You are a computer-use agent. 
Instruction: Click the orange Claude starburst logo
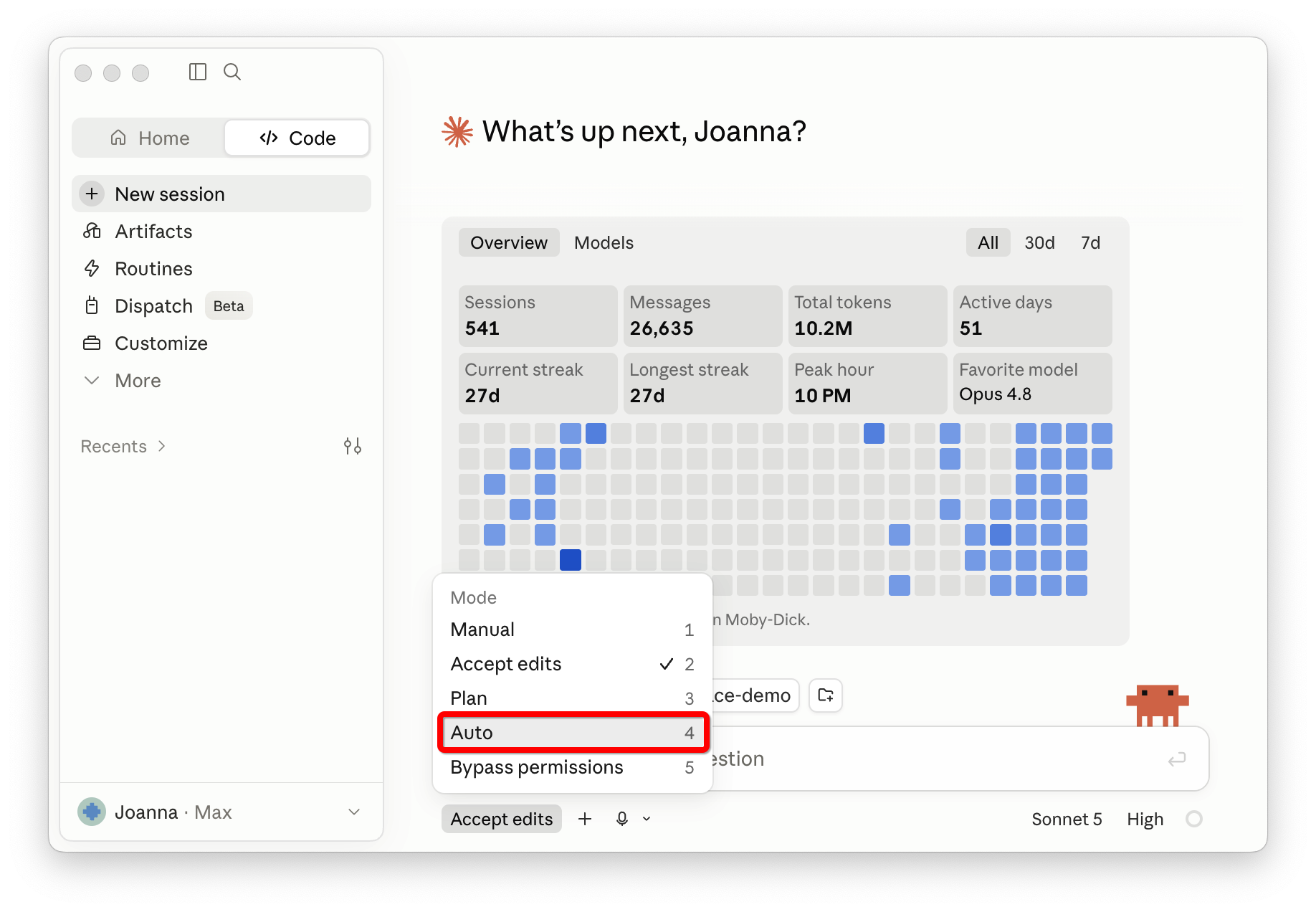point(457,132)
